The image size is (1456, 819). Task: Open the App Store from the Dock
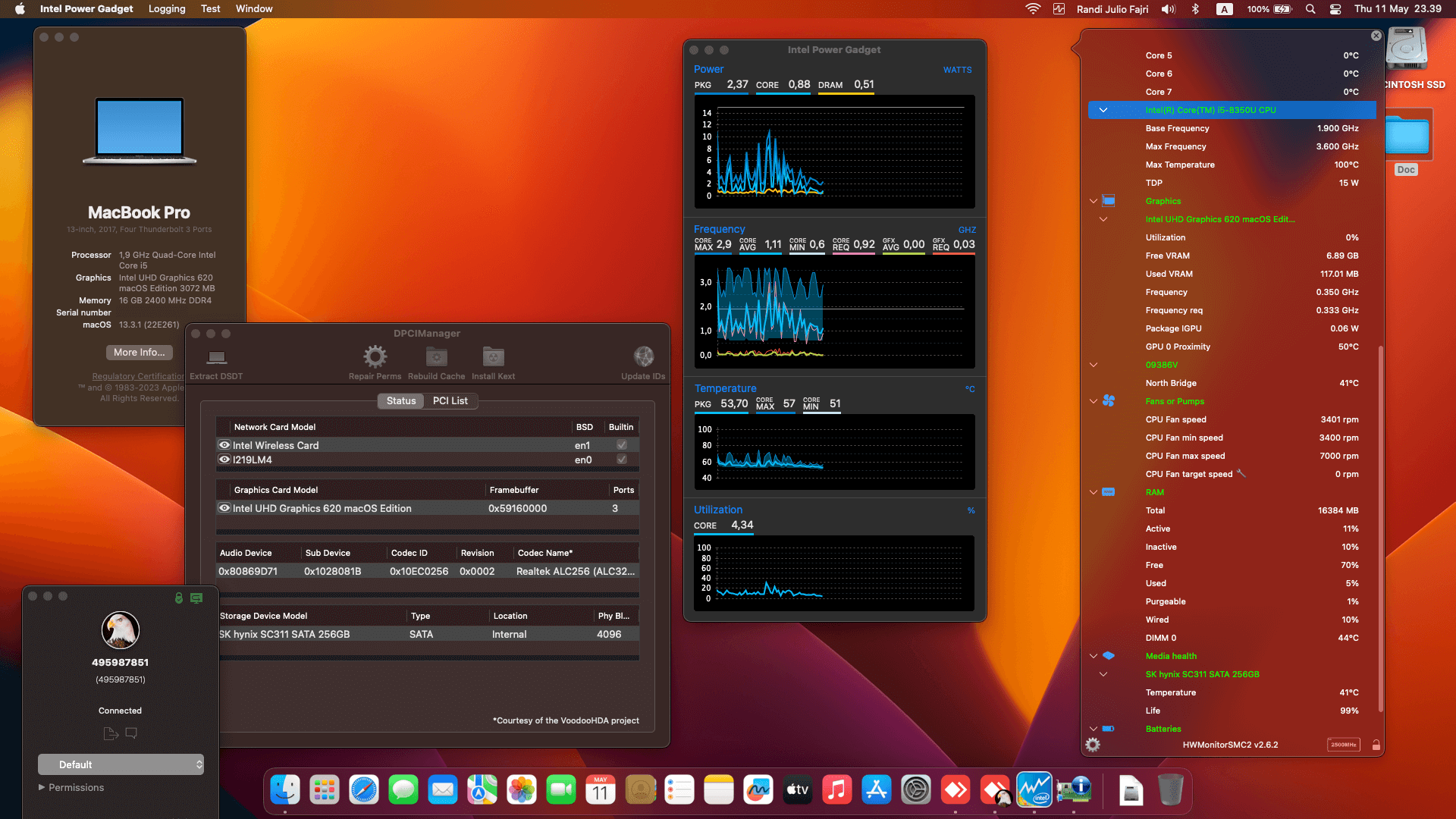click(877, 790)
